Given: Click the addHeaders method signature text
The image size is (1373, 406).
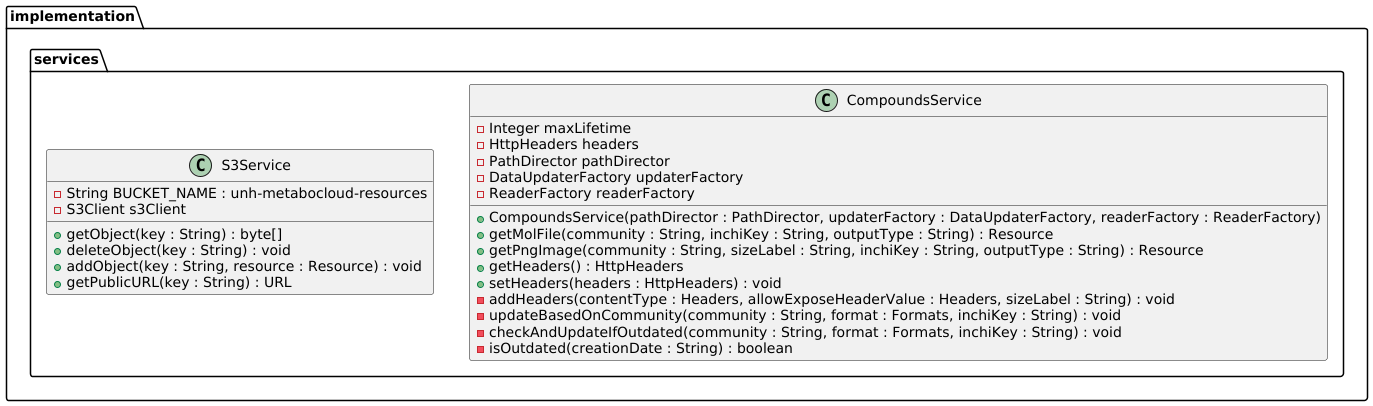Looking at the screenshot, I should pos(832,299).
